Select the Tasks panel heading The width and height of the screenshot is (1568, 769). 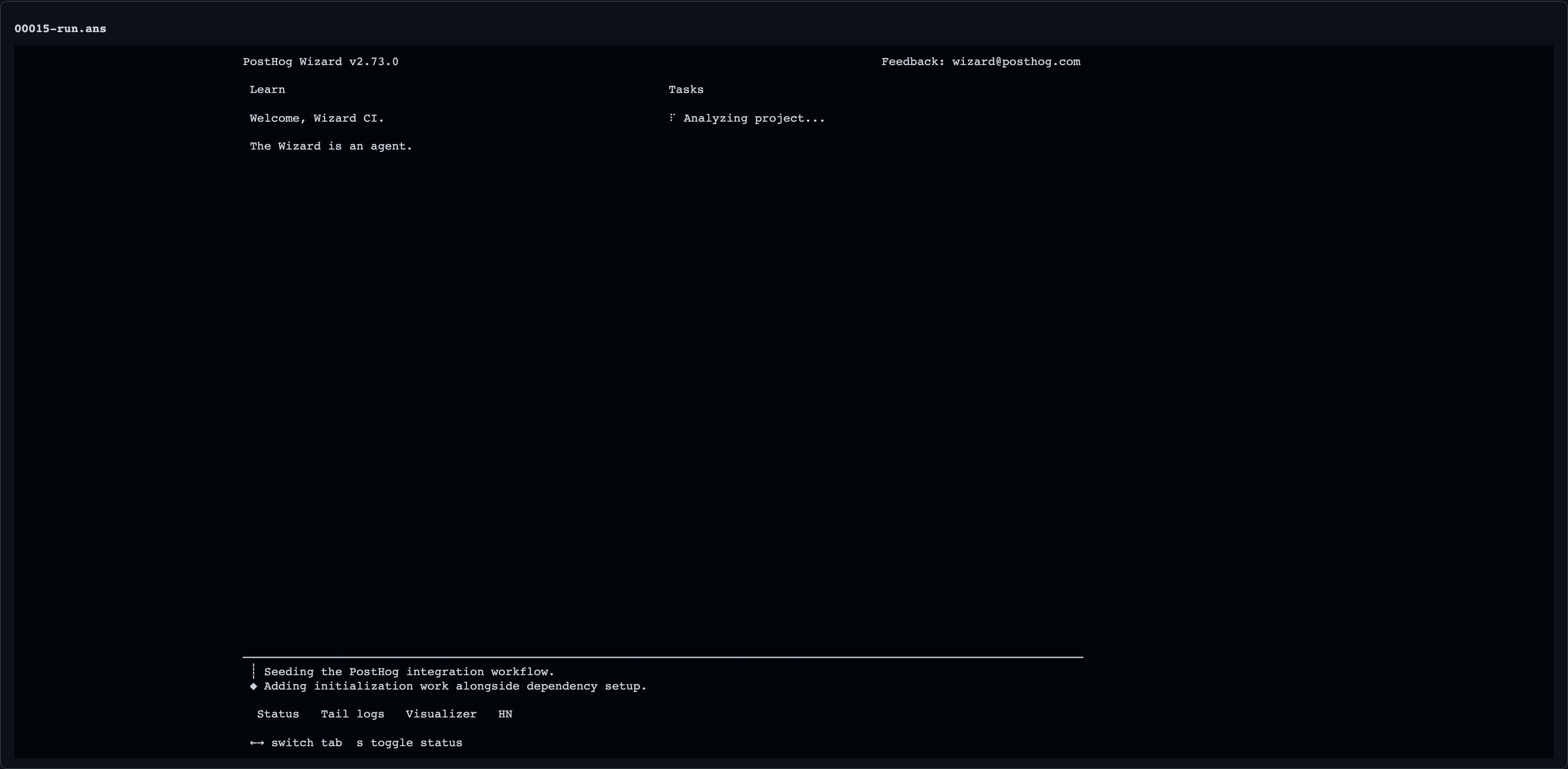[686, 90]
